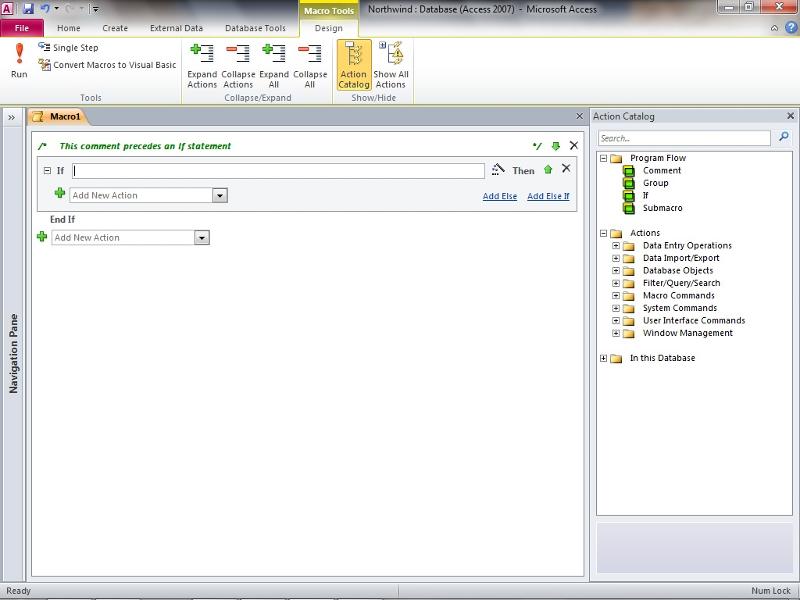Click the comment text preceding the If statement

[x=145, y=146]
